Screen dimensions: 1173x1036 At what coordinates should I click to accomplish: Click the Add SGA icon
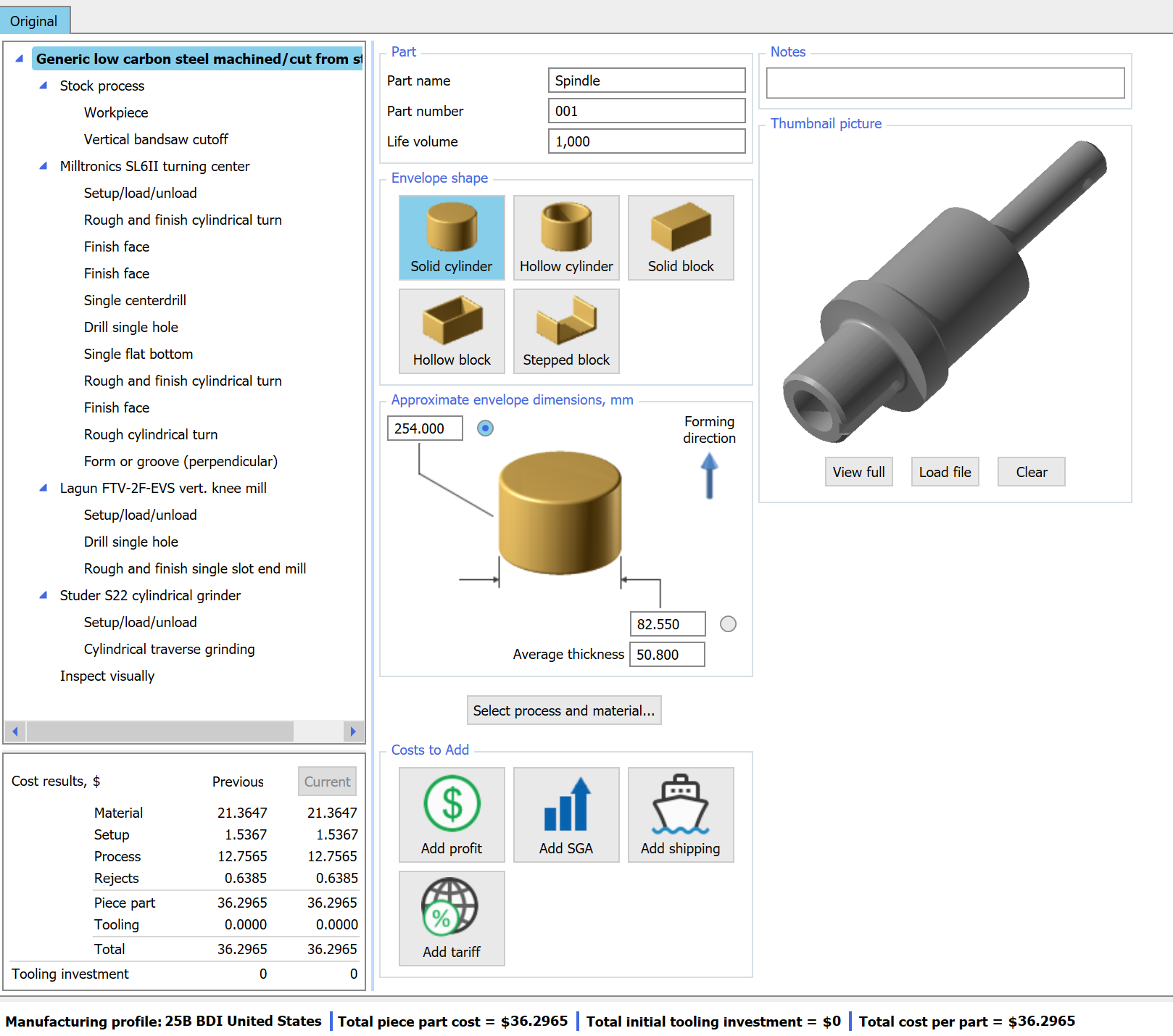coord(565,814)
